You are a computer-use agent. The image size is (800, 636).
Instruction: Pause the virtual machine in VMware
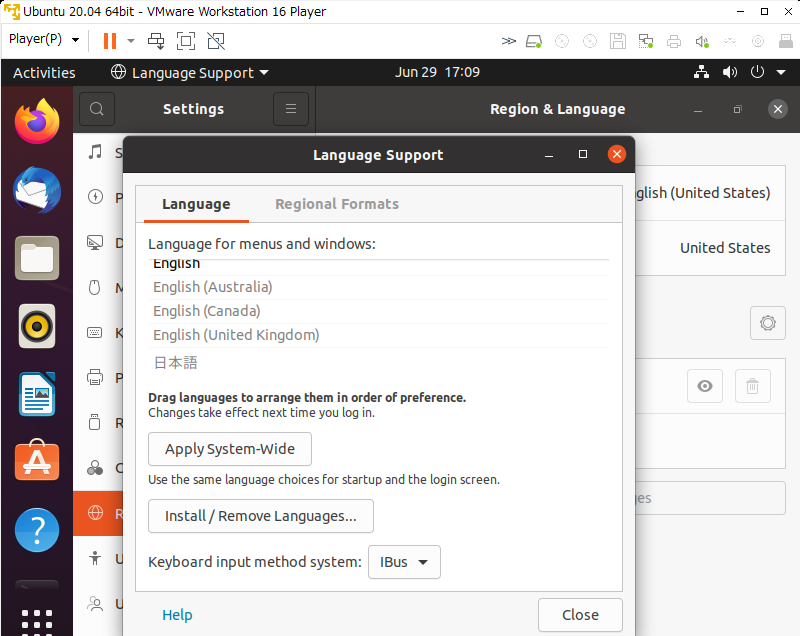click(x=110, y=41)
